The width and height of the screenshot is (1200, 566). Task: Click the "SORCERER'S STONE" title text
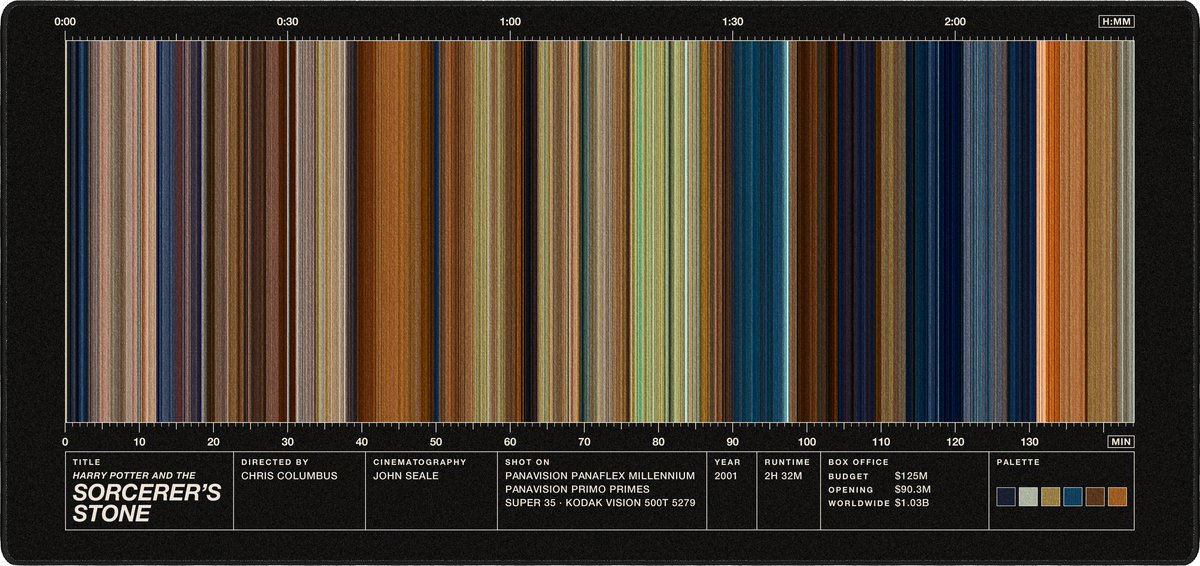click(x=146, y=504)
